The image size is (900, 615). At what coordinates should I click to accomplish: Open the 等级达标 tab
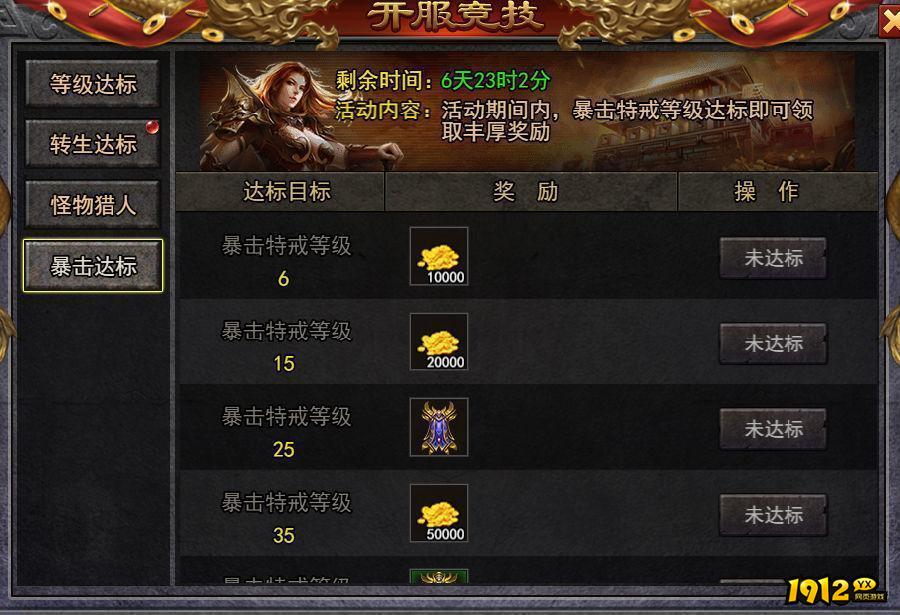pos(92,84)
